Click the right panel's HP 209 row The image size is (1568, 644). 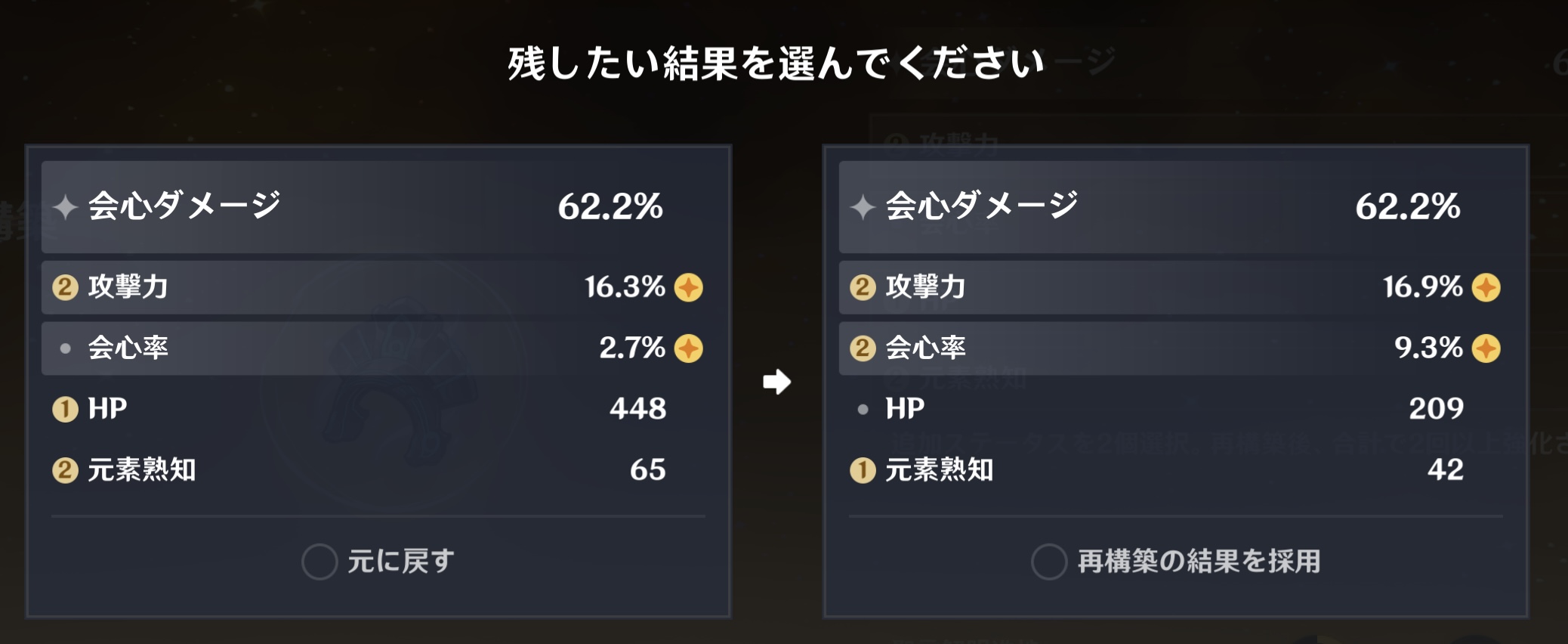[1175, 409]
